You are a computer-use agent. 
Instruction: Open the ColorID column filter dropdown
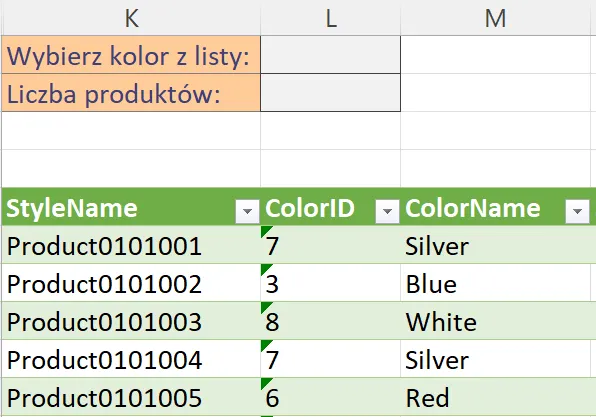point(387,211)
